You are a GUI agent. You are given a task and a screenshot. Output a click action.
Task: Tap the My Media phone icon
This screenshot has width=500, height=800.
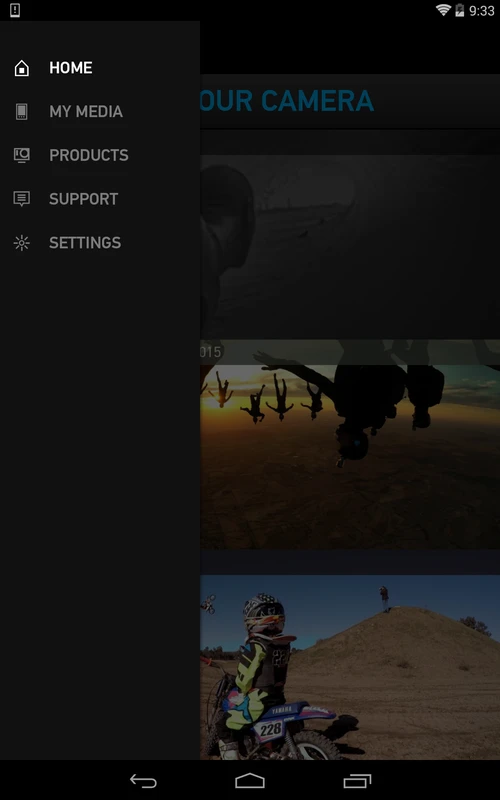[21, 111]
